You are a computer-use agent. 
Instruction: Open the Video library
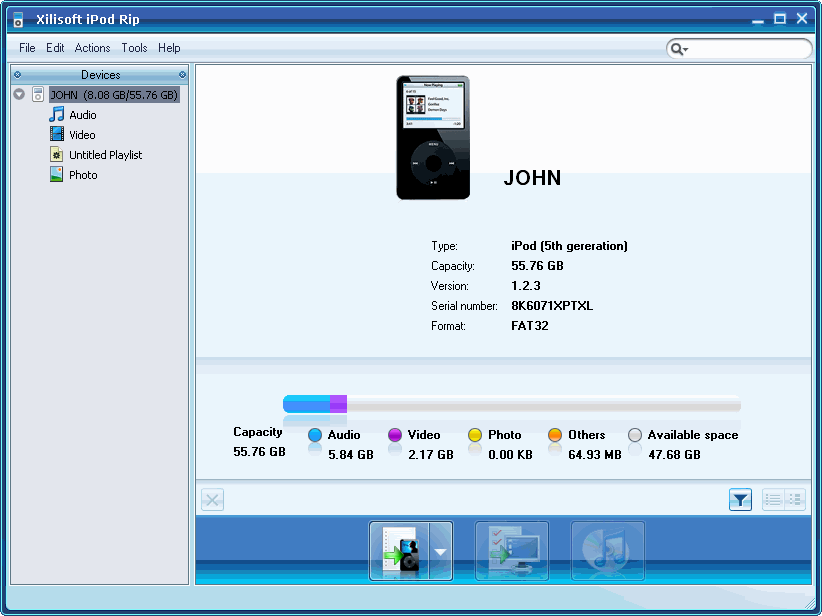click(82, 135)
